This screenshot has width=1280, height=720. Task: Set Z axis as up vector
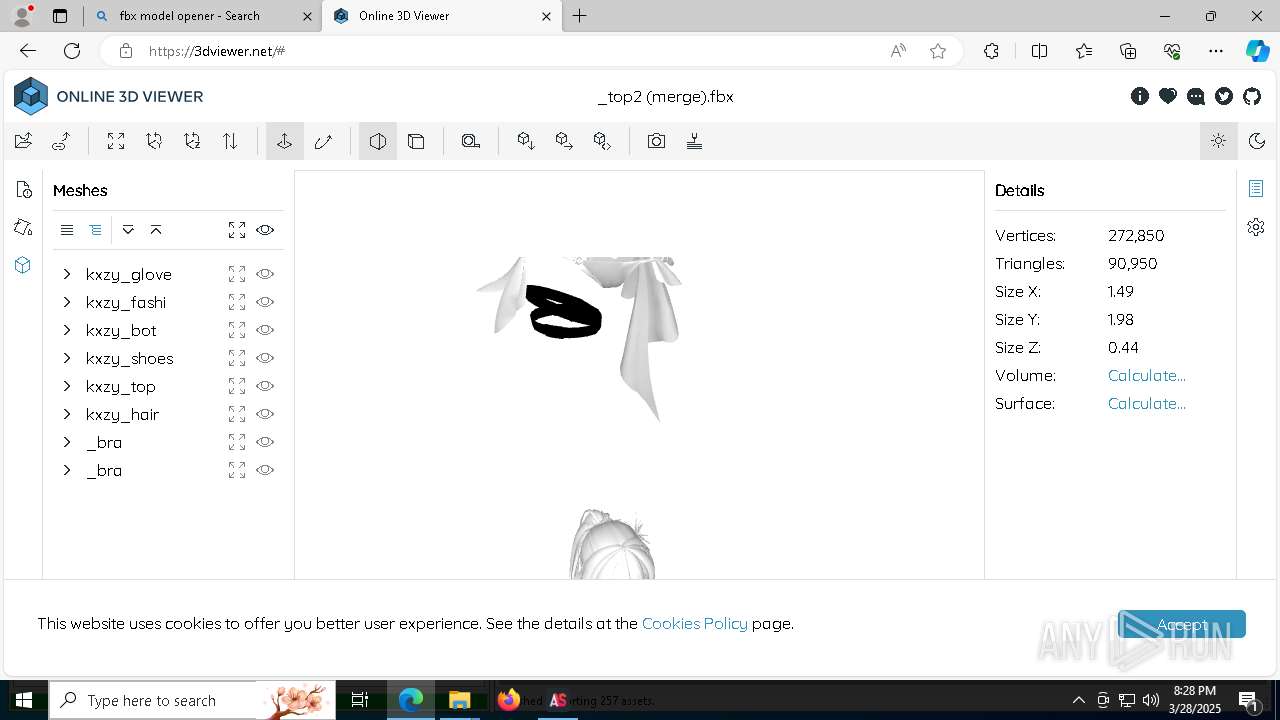click(192, 141)
